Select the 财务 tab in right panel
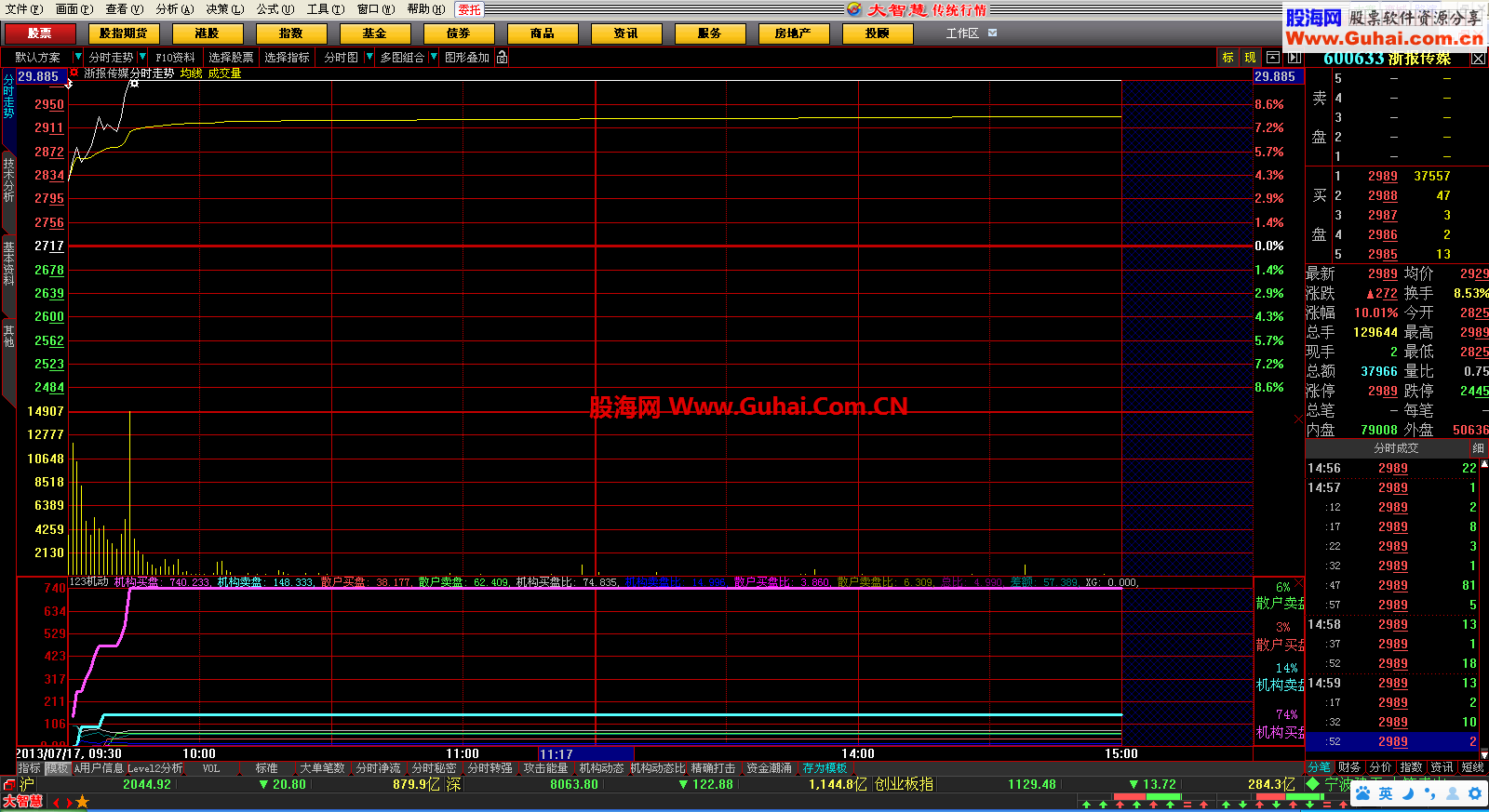 [x=1349, y=767]
